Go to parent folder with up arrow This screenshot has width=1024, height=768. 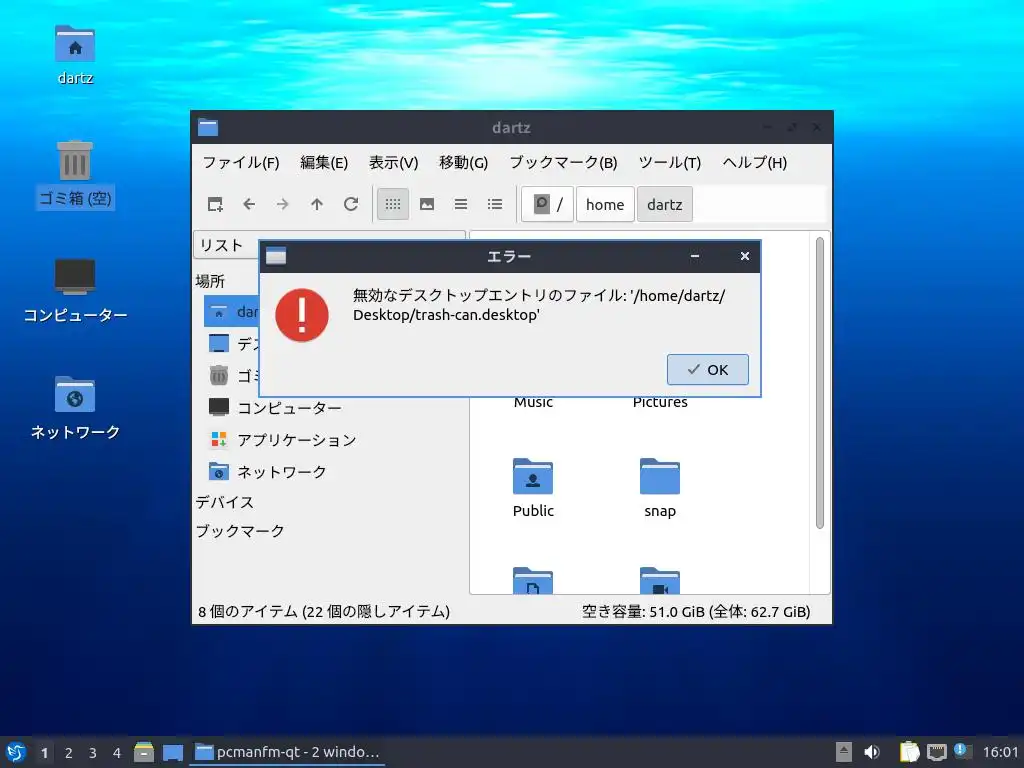click(x=317, y=204)
